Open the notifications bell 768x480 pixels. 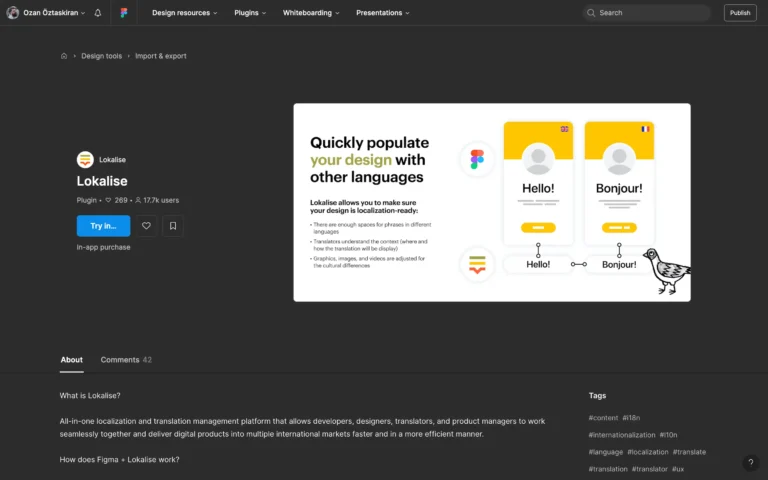pos(98,13)
